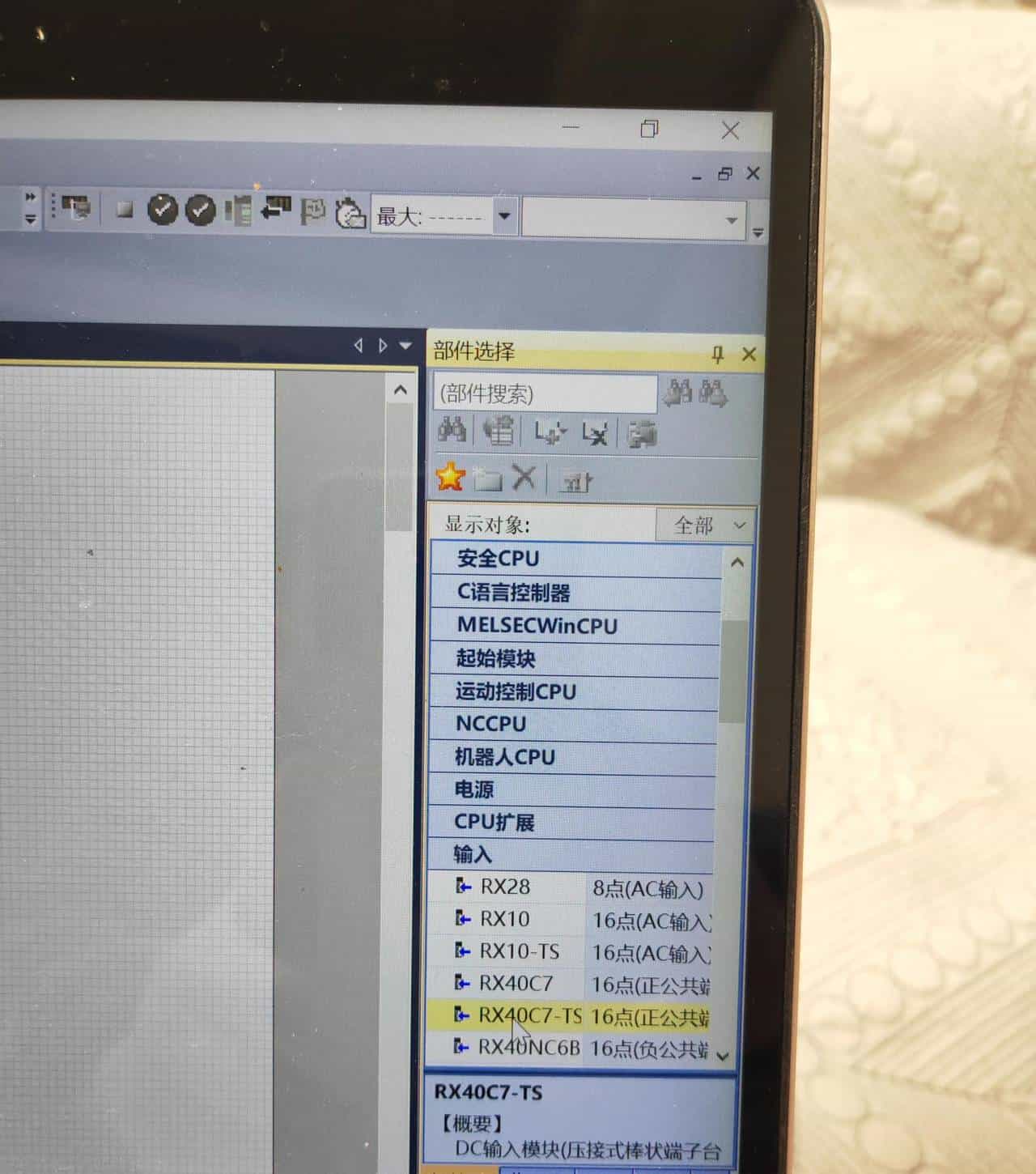This screenshot has height=1174, width=1036.
Task: Open the CPU扩展 category
Action: point(571,823)
